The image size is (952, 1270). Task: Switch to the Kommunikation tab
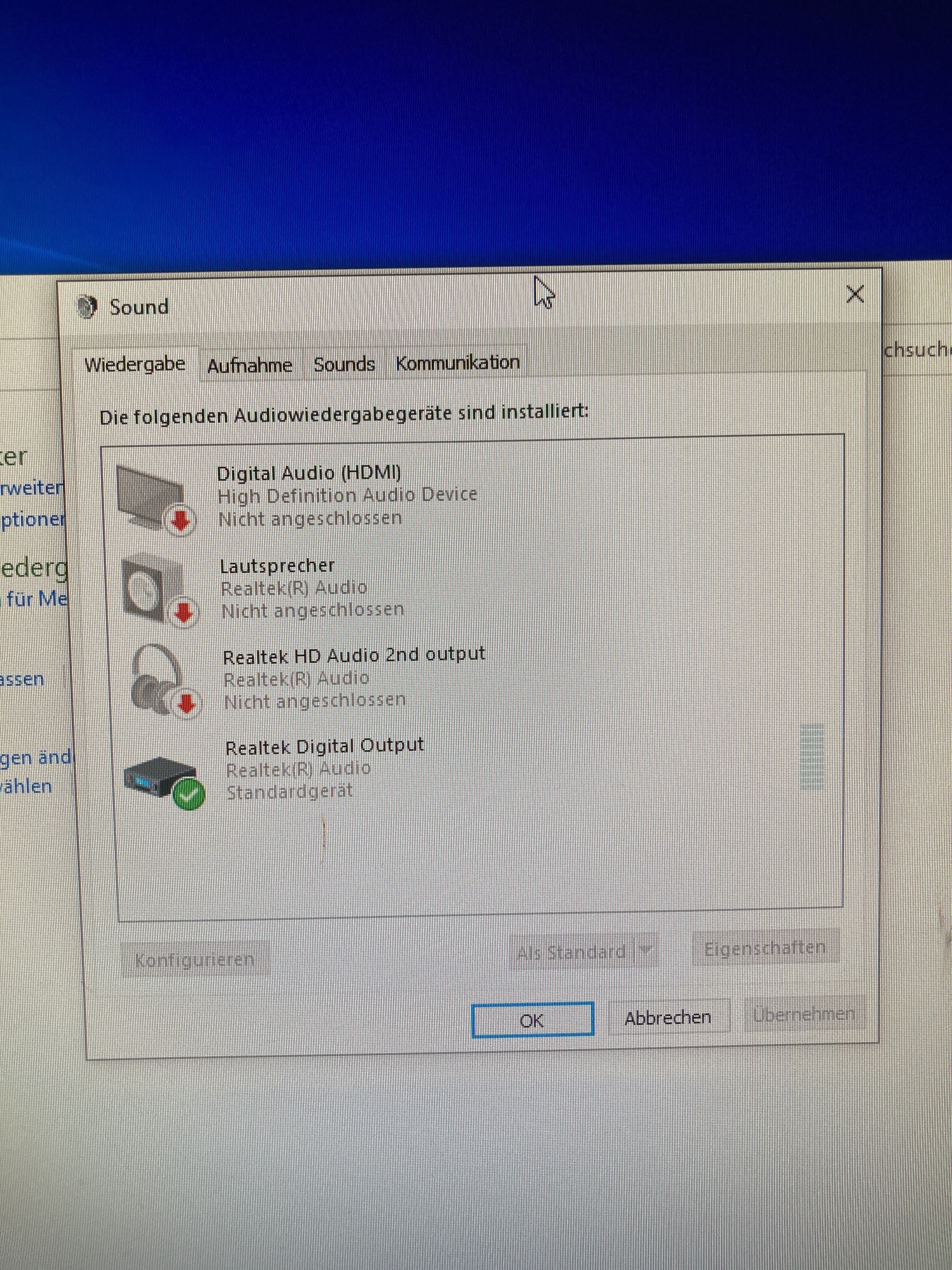(457, 363)
